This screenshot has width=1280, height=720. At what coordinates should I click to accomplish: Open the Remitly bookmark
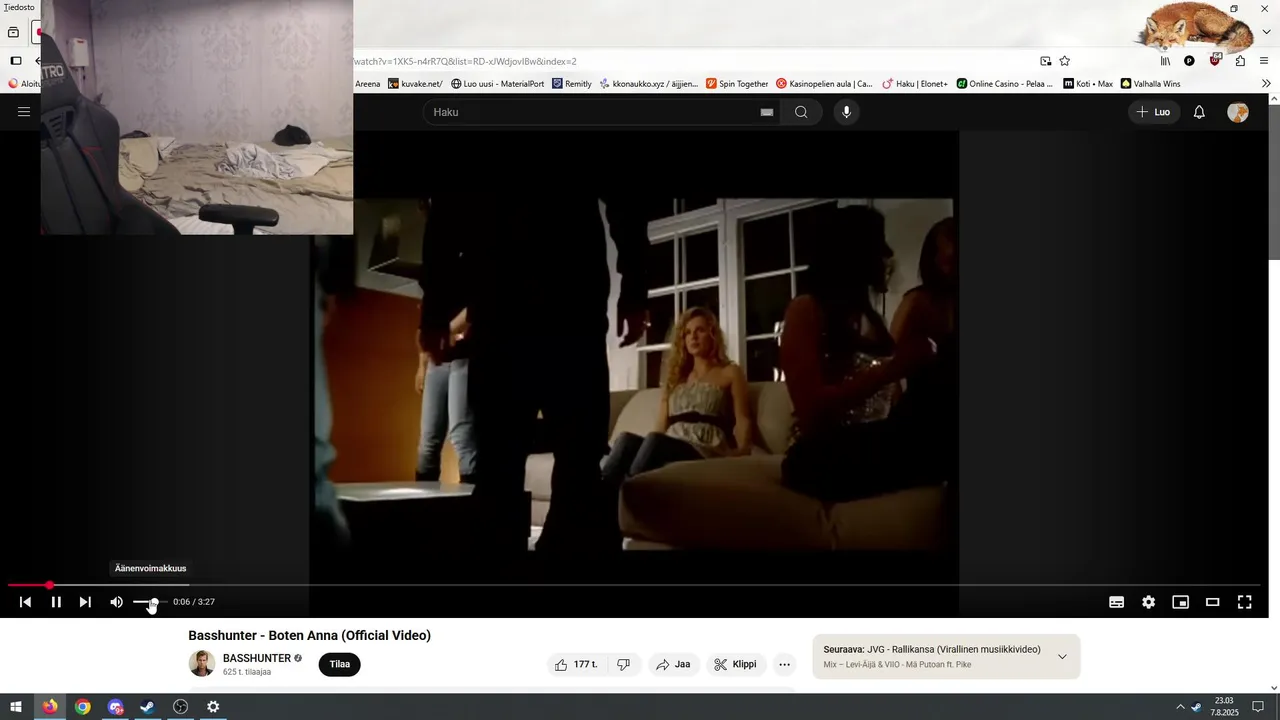click(x=572, y=84)
